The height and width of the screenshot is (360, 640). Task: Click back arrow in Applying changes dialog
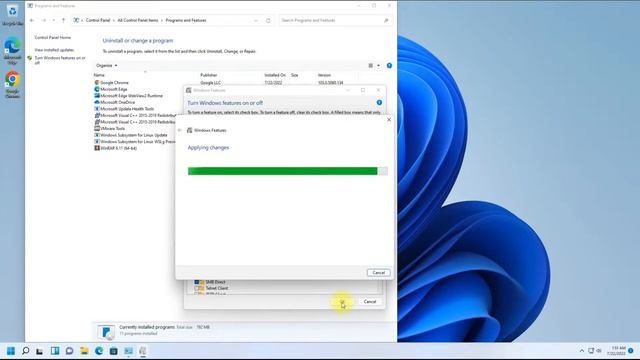tap(180, 130)
